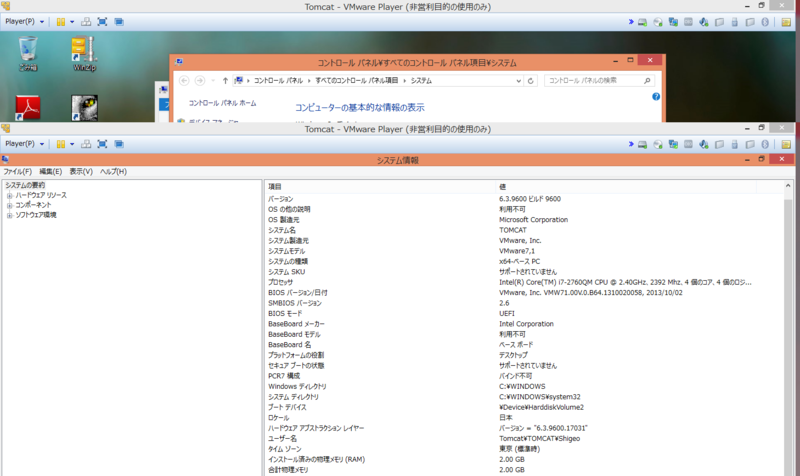Go up one level in Control Panel
The width and height of the screenshot is (800, 476).
[225, 81]
